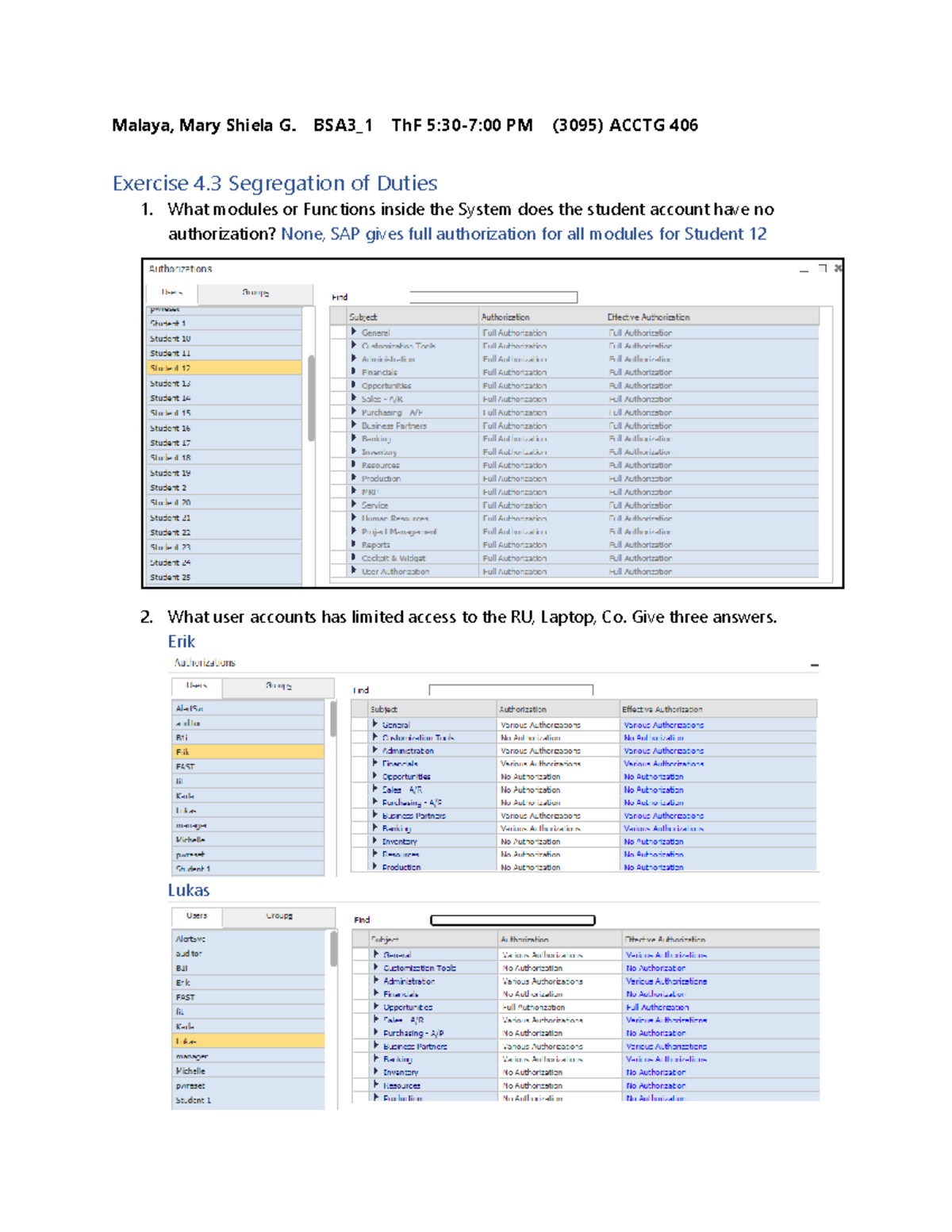Viewport: 952px width, 1232px height.
Task: Expand the MRP subject row arrow
Action: 354,491
